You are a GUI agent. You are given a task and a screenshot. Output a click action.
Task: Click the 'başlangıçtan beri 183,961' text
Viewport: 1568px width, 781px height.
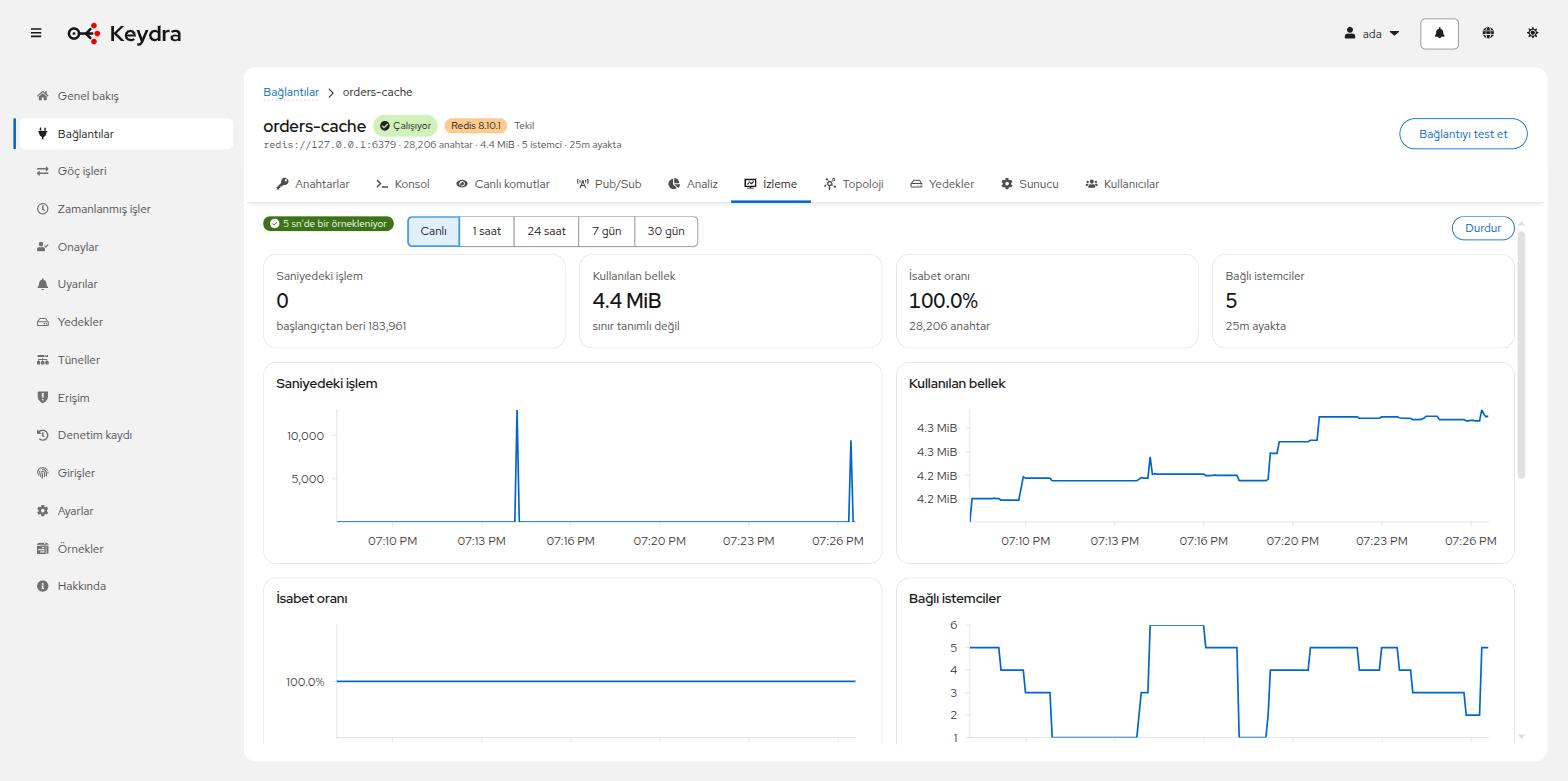(x=341, y=326)
